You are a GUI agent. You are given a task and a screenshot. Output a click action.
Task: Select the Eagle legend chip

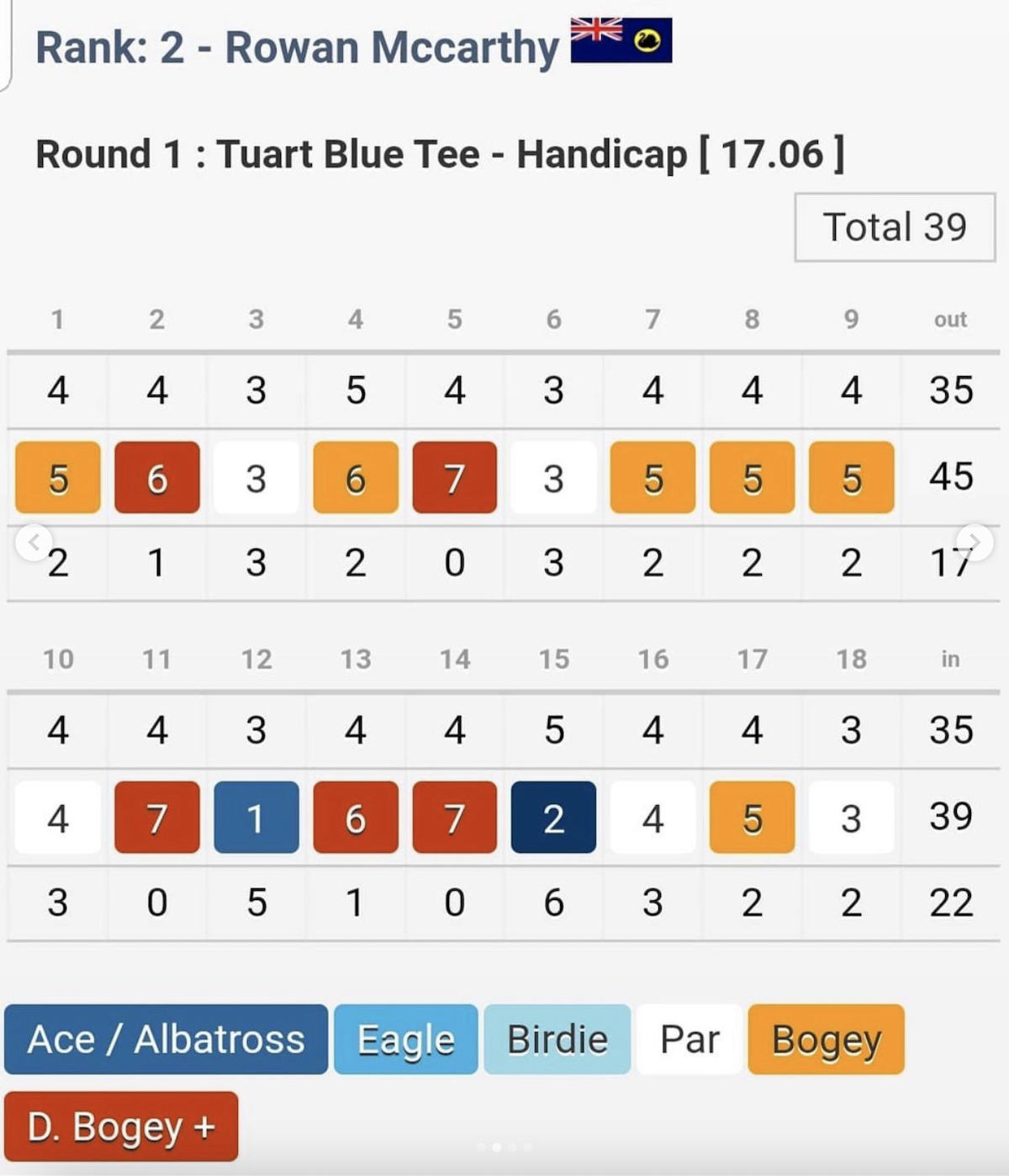point(406,1039)
